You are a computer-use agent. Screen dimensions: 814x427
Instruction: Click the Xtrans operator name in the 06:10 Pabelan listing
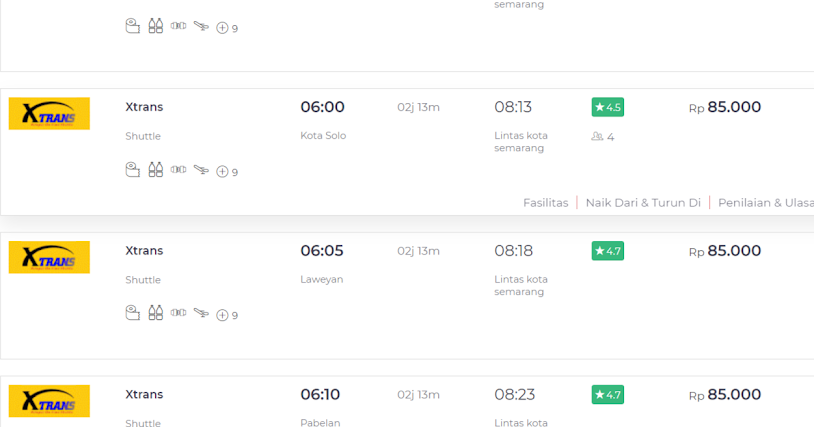click(144, 394)
